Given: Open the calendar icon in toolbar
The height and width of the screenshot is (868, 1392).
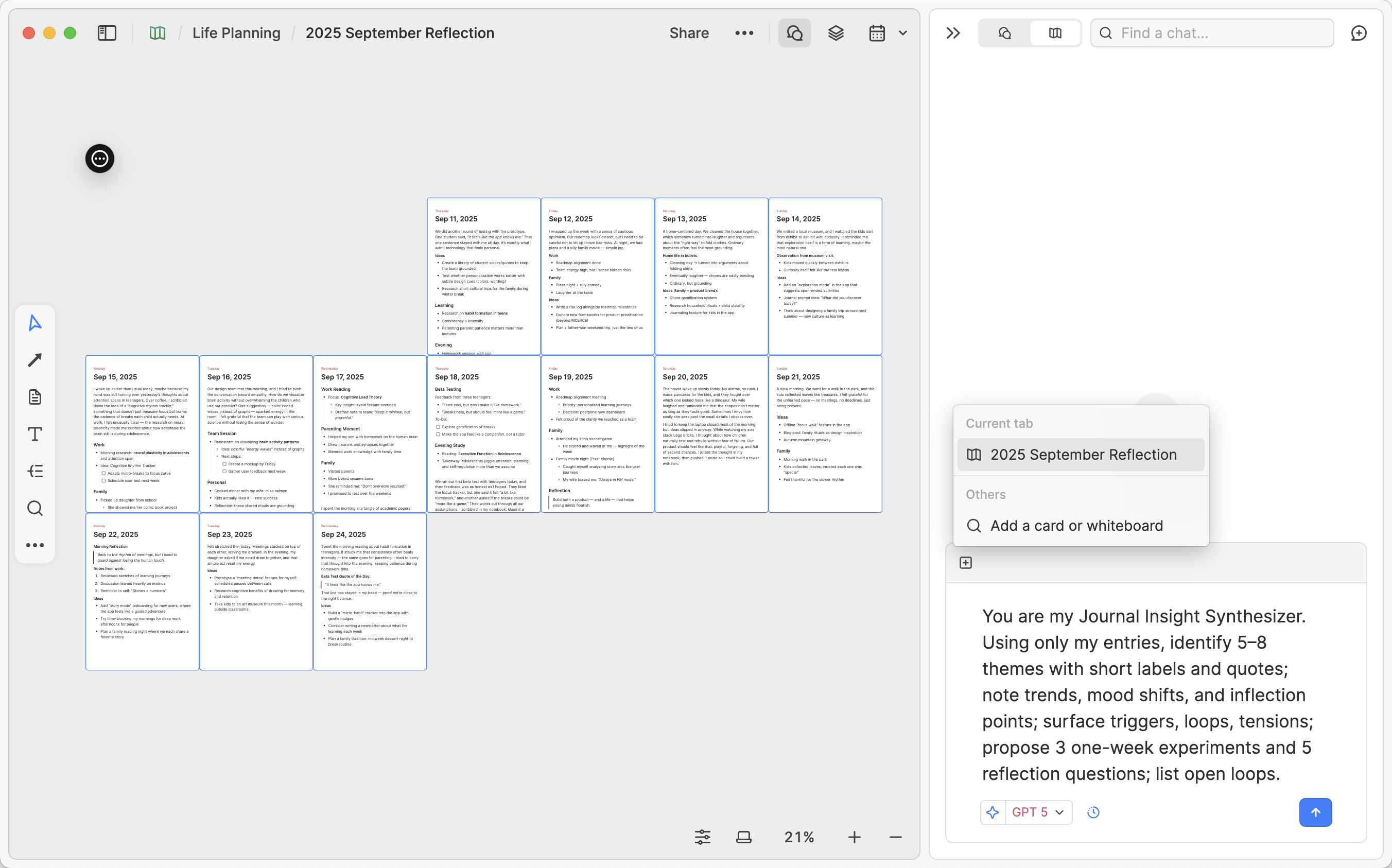Looking at the screenshot, I should point(877,33).
